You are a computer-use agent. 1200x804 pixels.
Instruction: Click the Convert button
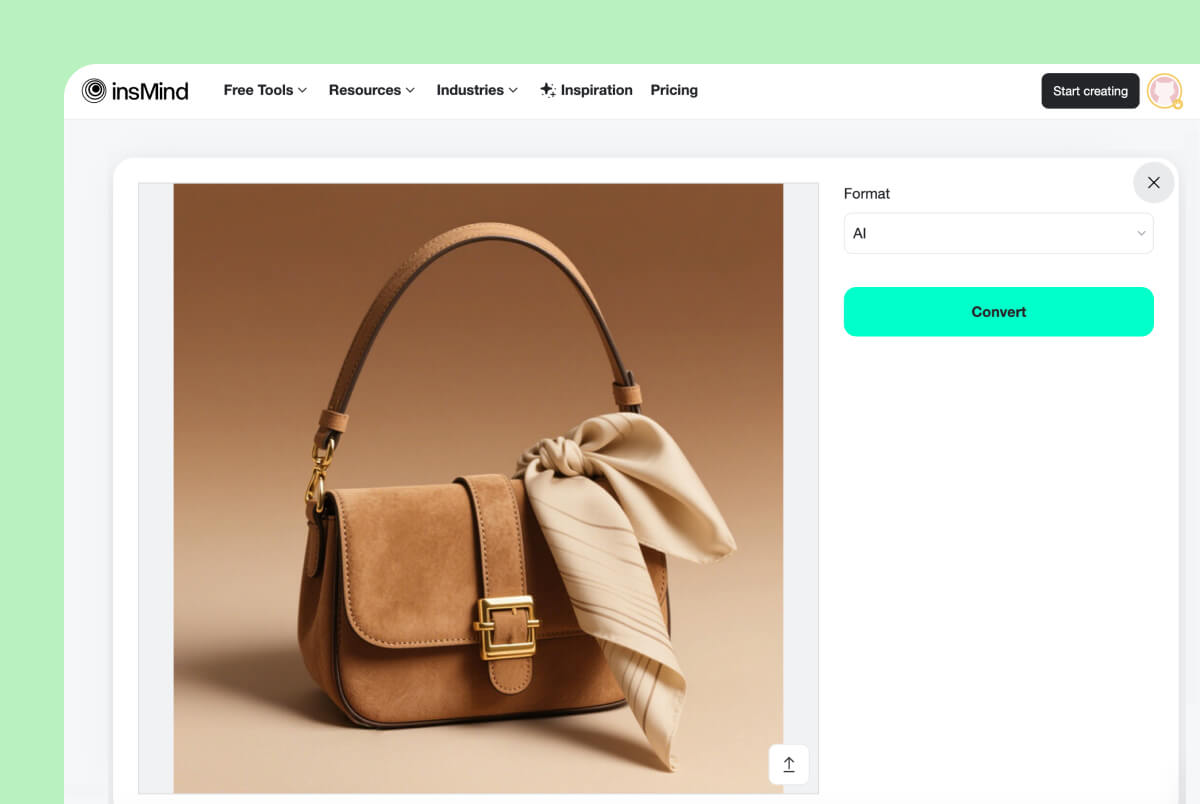pos(998,312)
